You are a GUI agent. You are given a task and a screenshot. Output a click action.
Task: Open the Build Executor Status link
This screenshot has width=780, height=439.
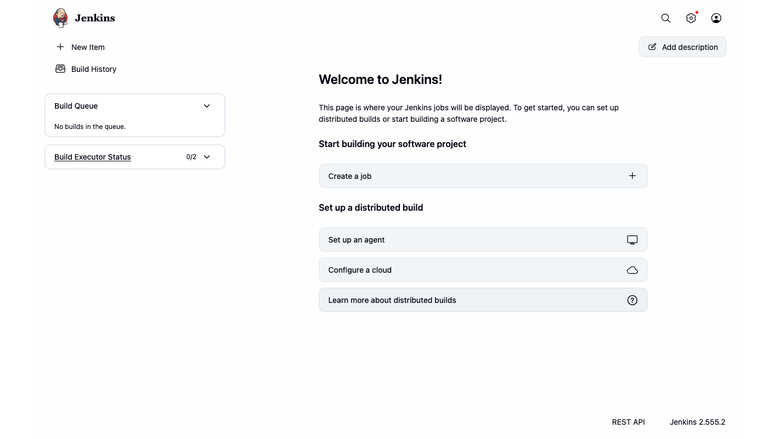click(x=93, y=157)
